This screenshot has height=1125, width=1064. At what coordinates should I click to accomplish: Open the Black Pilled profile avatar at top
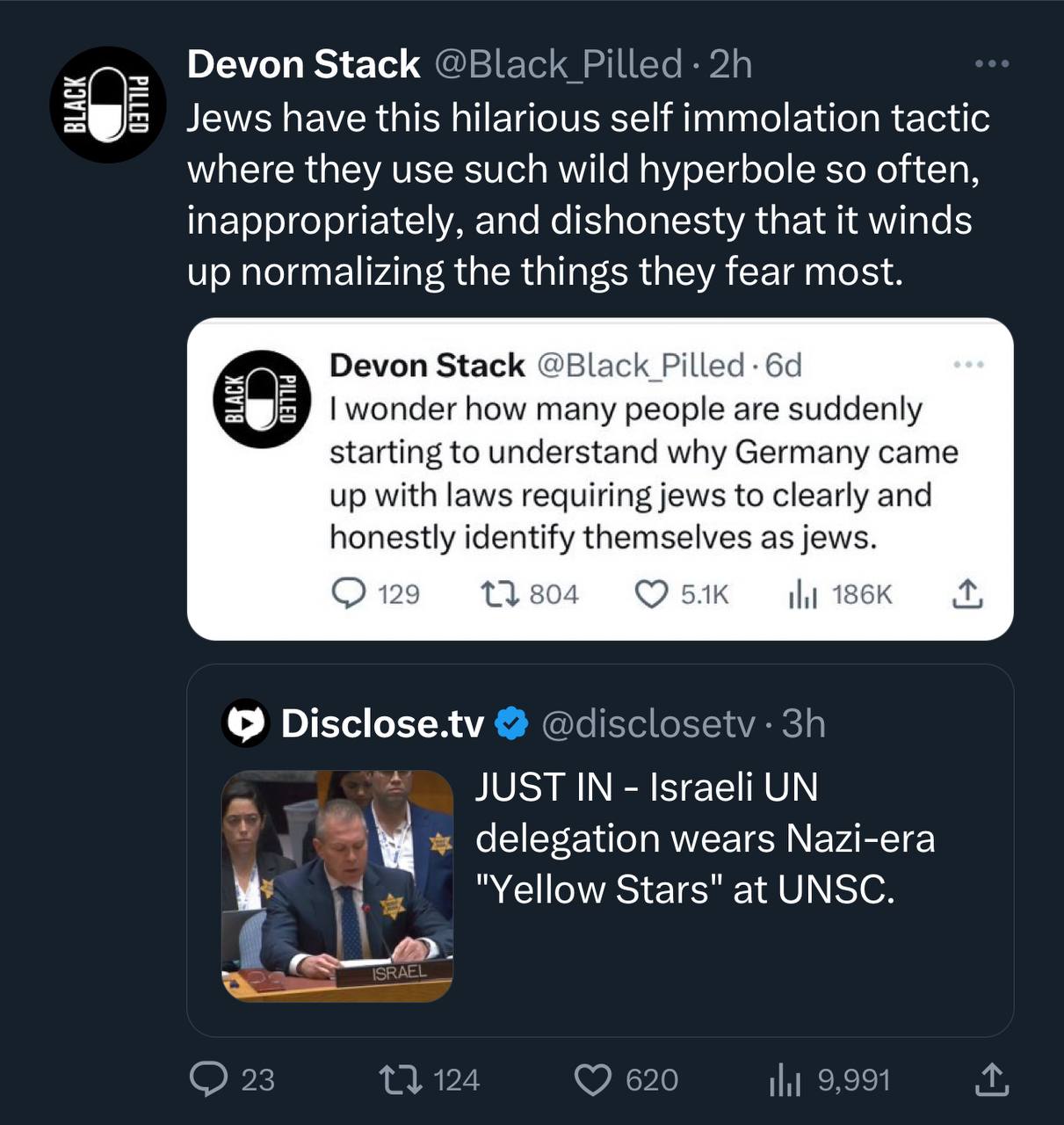point(108,105)
